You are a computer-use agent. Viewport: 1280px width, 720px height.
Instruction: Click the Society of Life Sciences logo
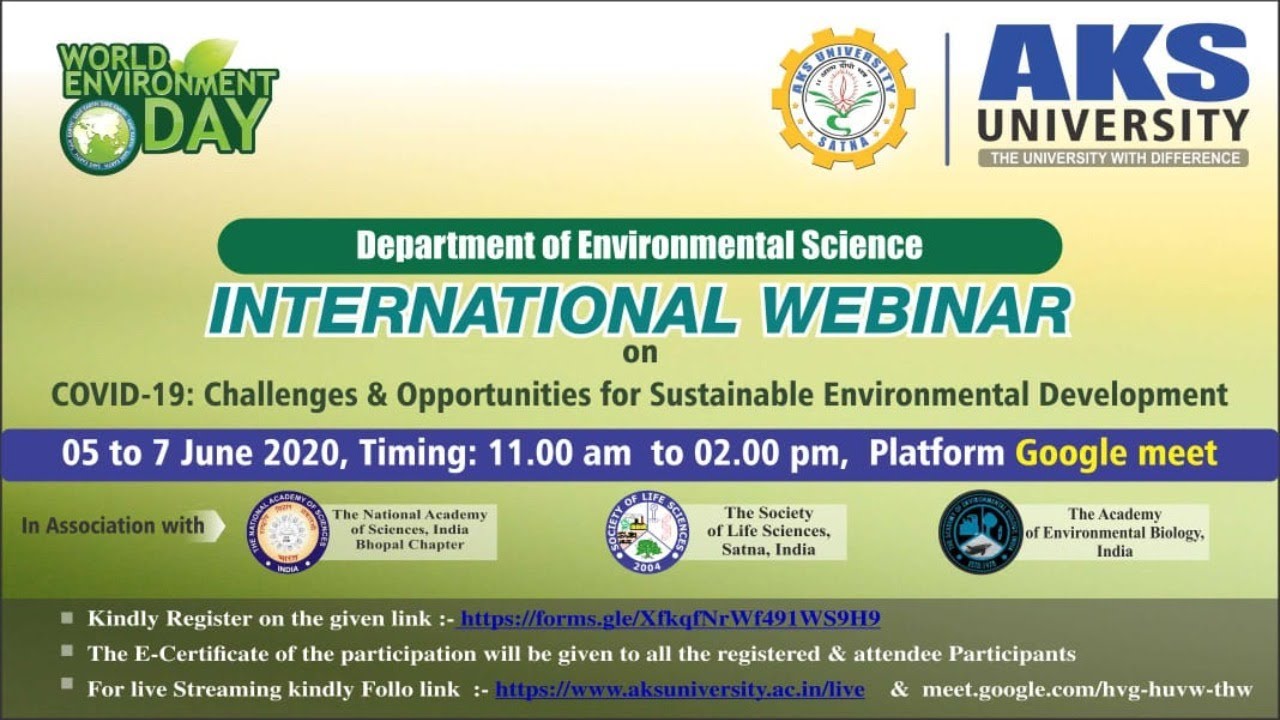[647, 532]
